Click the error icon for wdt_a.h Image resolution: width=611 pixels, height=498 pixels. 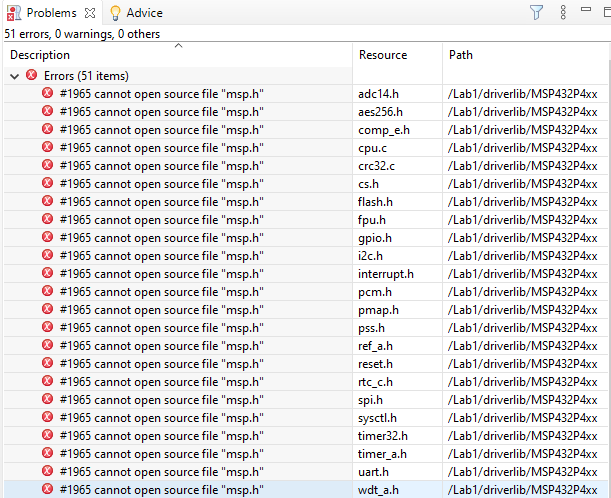pyautogui.click(x=47, y=489)
